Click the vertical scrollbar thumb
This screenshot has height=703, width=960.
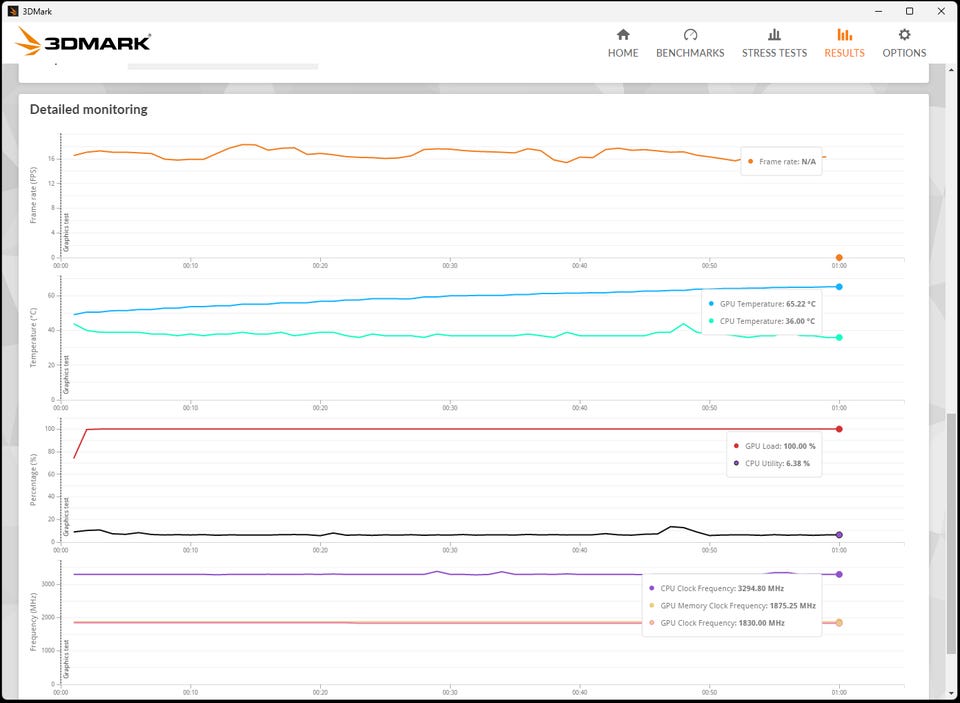point(951,533)
